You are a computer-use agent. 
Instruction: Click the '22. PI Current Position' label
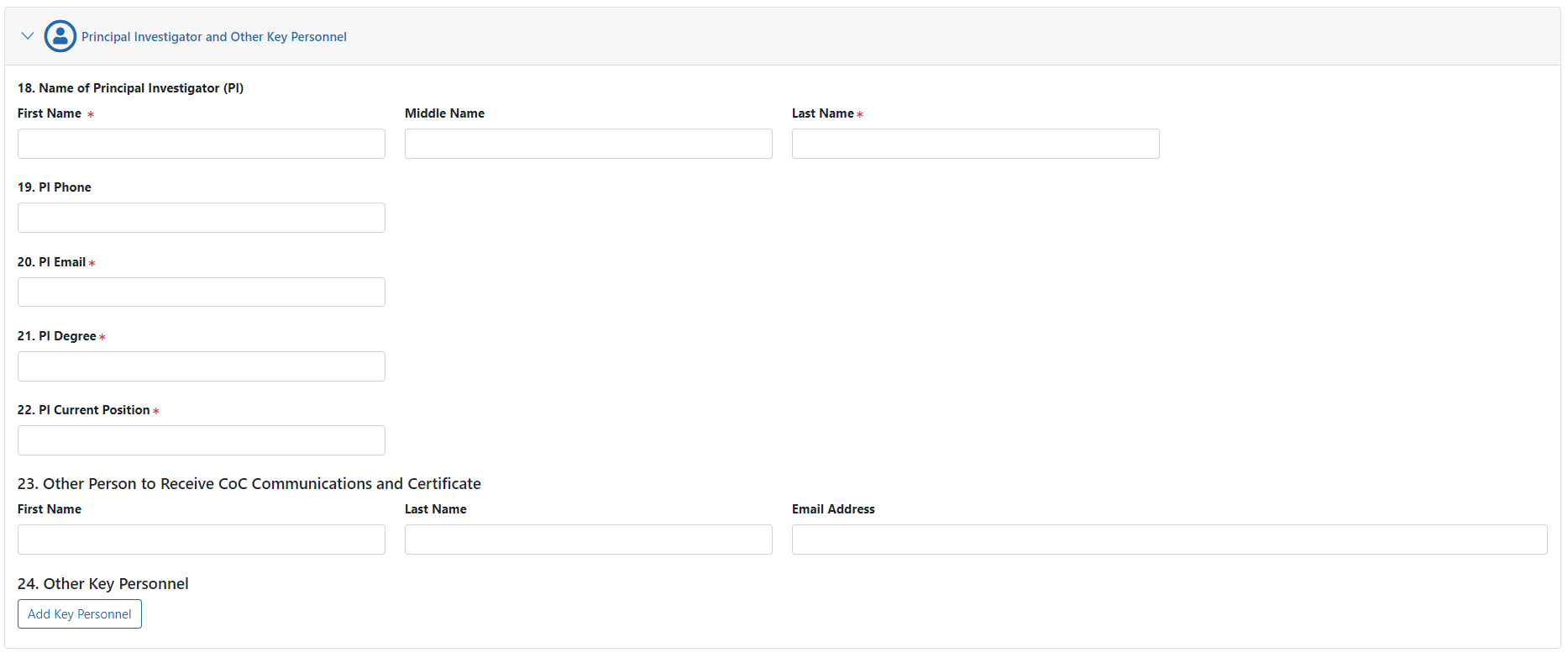(x=84, y=410)
